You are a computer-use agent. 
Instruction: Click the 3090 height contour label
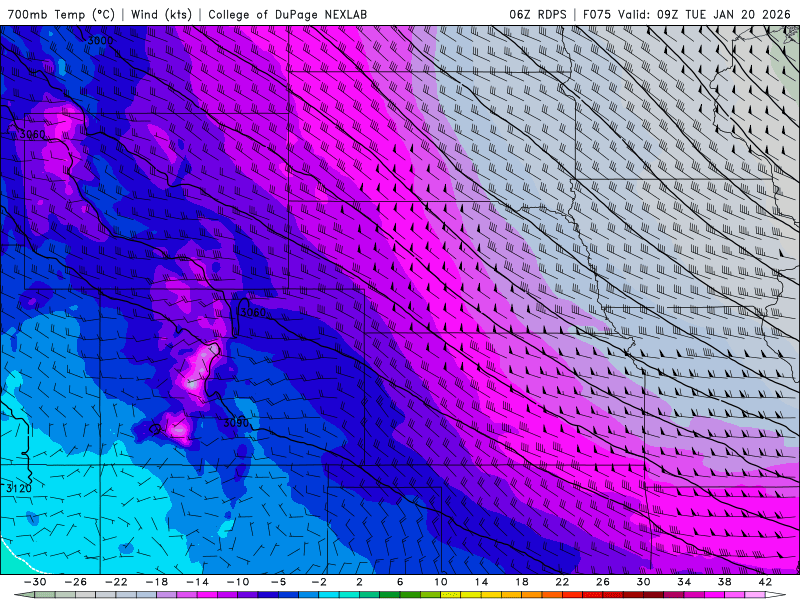236,422
